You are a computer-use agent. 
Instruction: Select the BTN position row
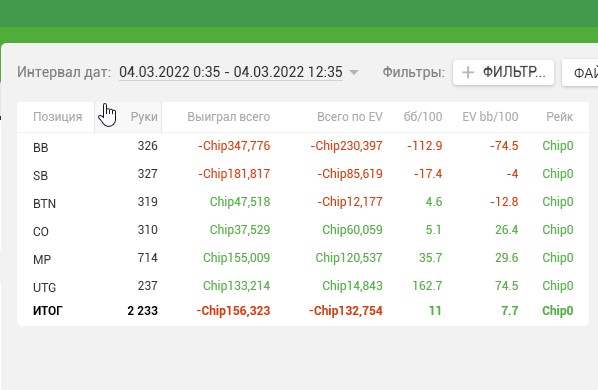pos(303,202)
